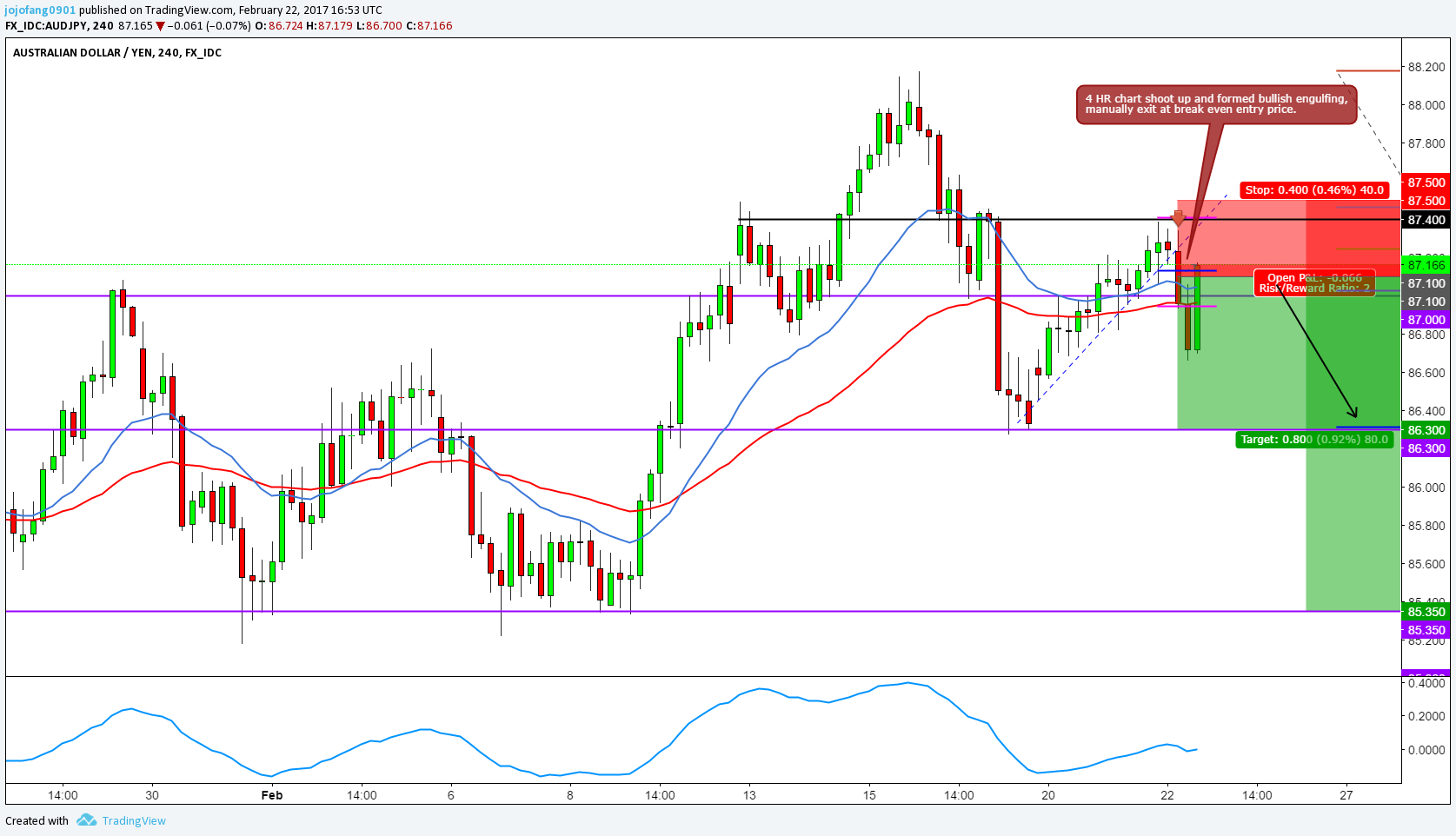Click the 'Created with' footer text
The width and height of the screenshot is (1456, 836).
[37, 820]
